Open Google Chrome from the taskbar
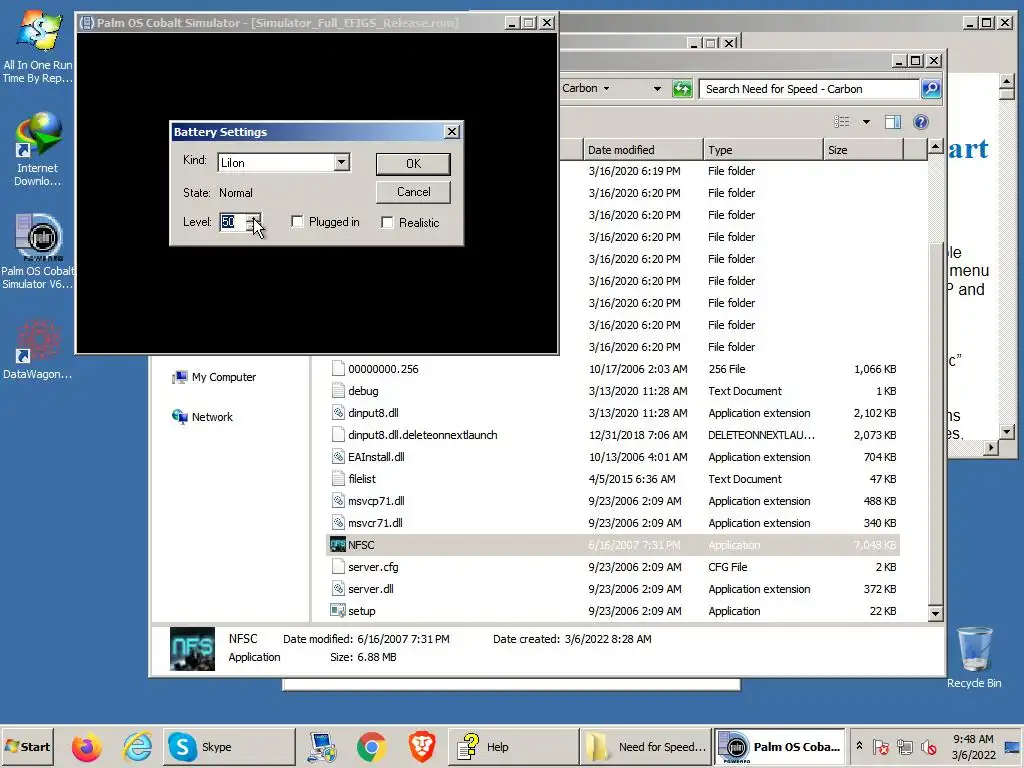 pyautogui.click(x=371, y=746)
